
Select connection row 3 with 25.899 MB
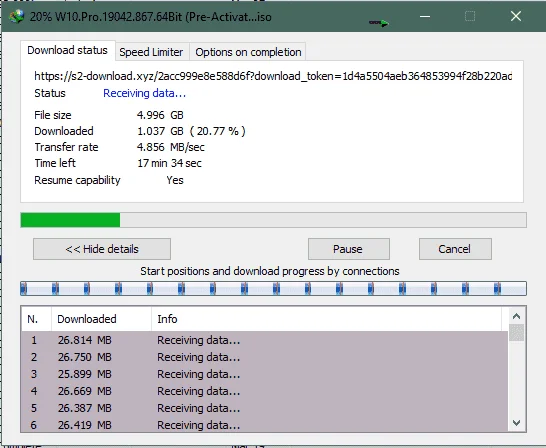coord(264,374)
